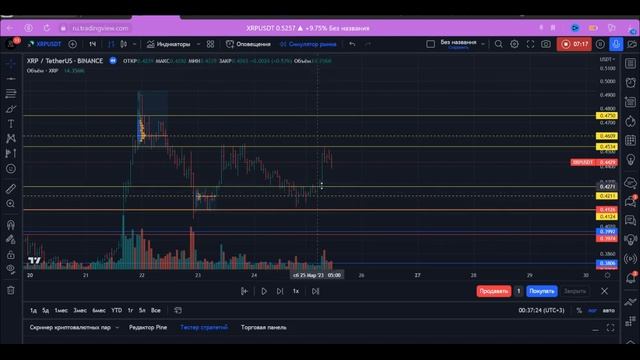Image resolution: width=640 pixels, height=360 pixels.
Task: Open the forecasting and measurement tools
Action: click(11, 153)
